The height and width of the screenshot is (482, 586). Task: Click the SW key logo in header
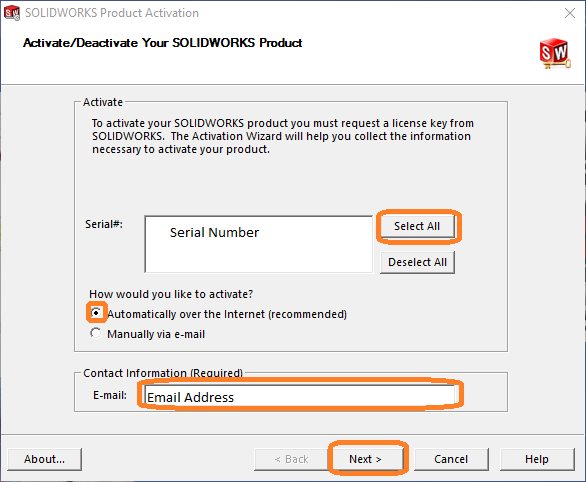555,54
